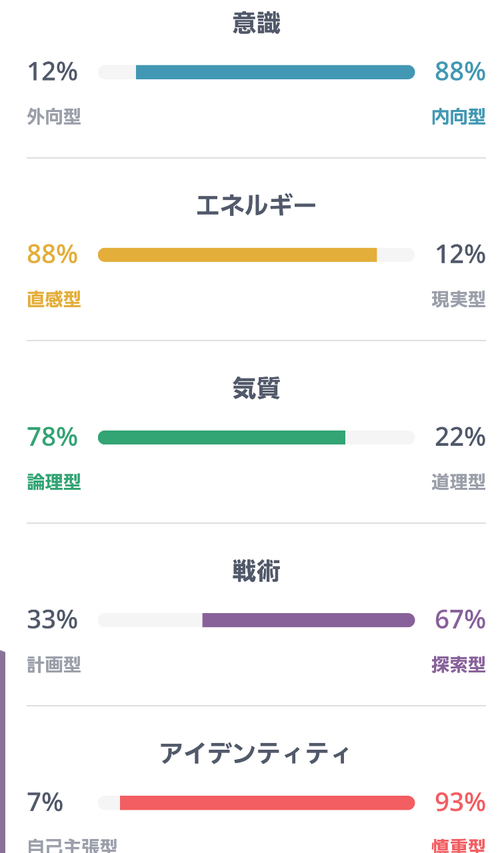Click the 88% introvert percentage value
This screenshot has width=500, height=853.
click(x=460, y=72)
